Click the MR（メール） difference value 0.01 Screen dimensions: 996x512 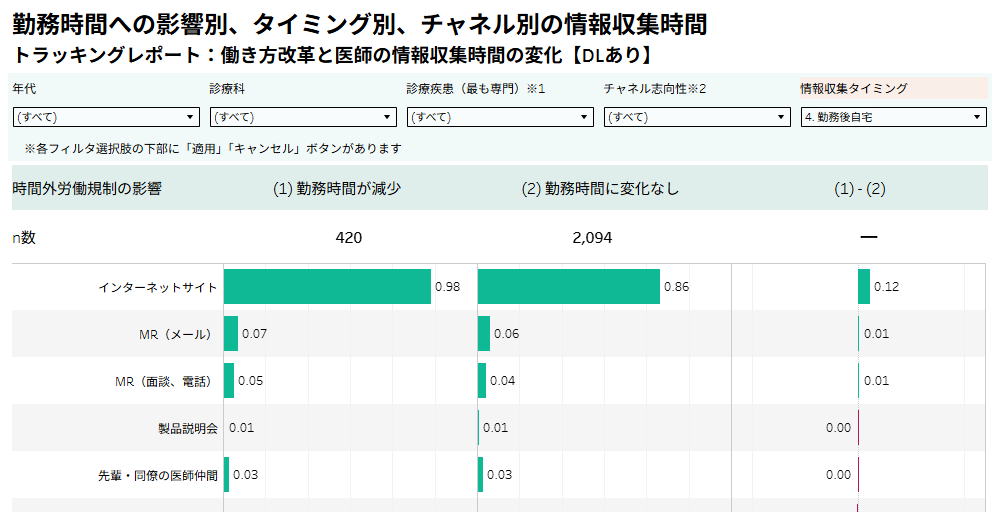pos(877,333)
